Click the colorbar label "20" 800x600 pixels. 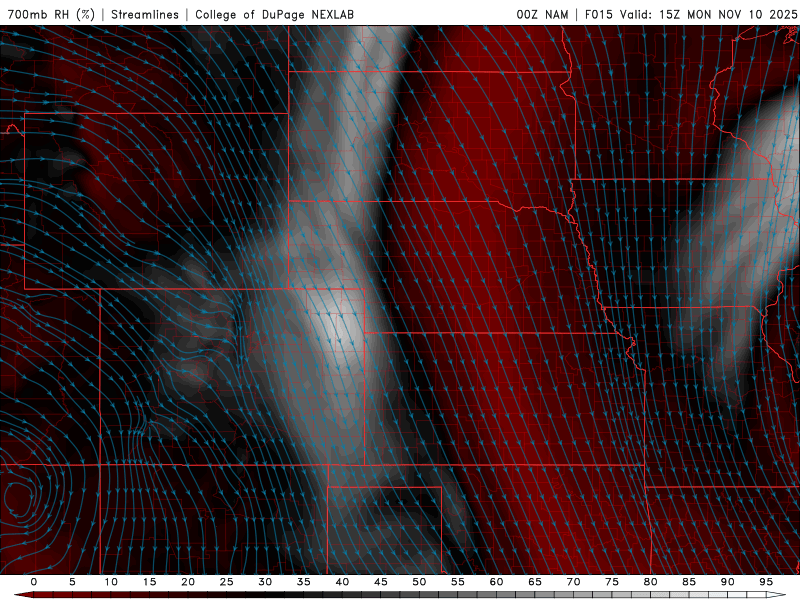188,582
